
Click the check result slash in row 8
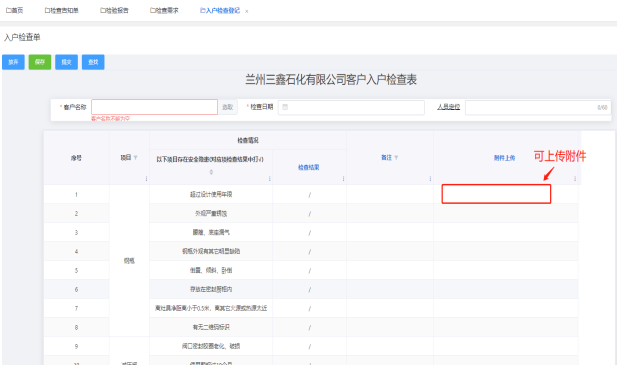(310, 327)
